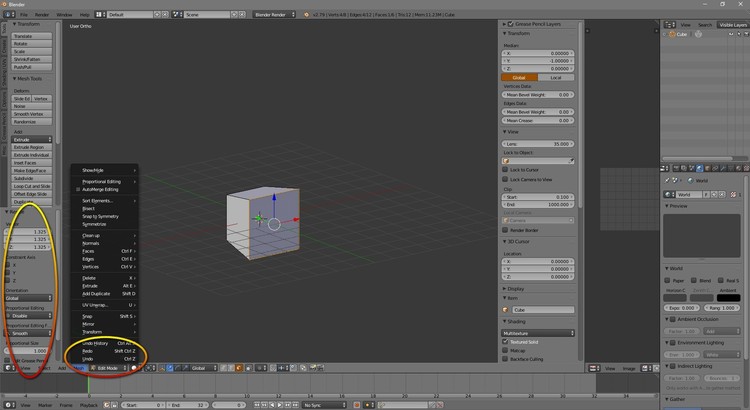The width and height of the screenshot is (750, 410).
Task: Click the viewport shading sphere icon
Action: [x=134, y=368]
